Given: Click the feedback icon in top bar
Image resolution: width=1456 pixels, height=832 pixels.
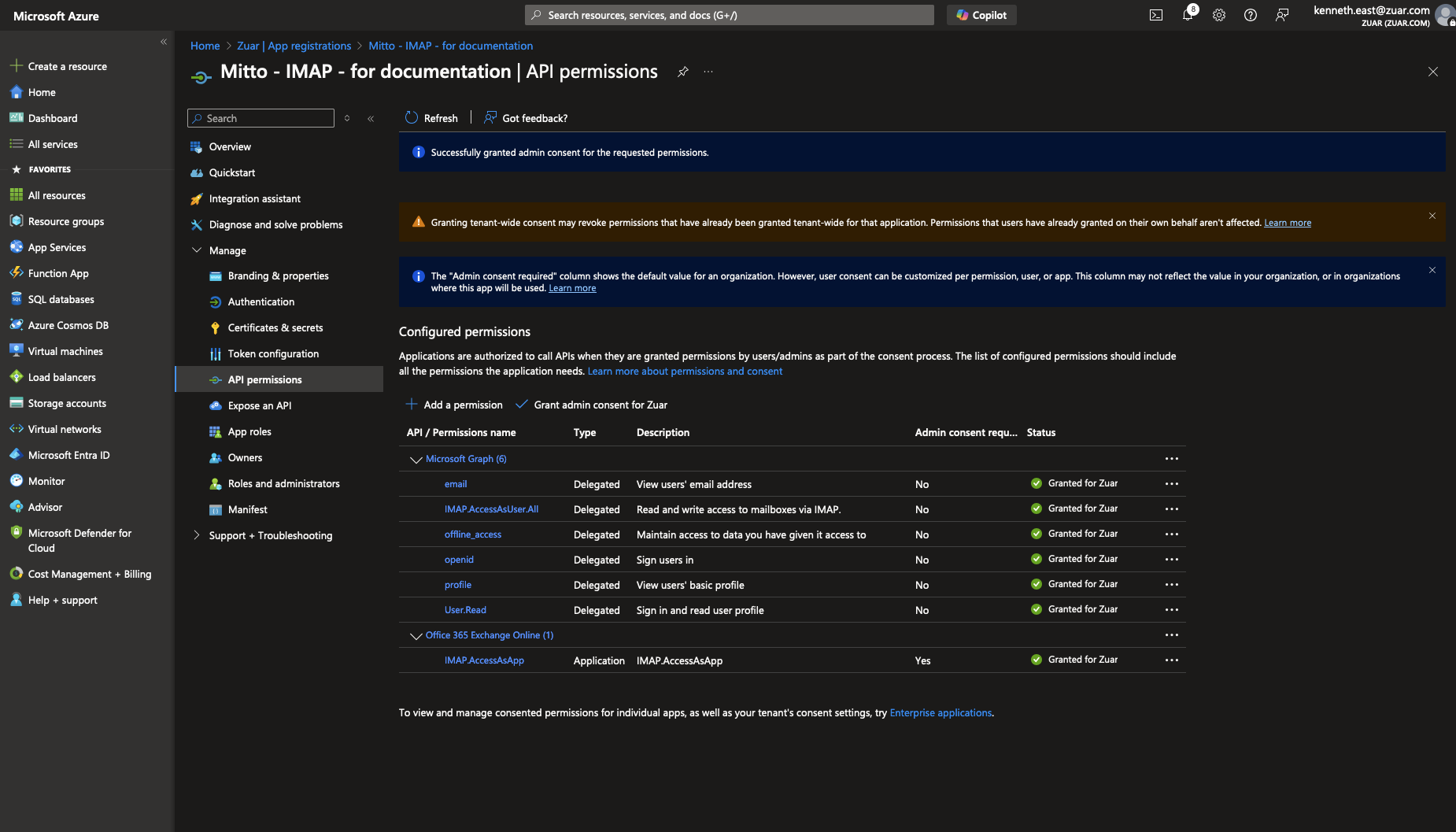Looking at the screenshot, I should pos(1282,15).
